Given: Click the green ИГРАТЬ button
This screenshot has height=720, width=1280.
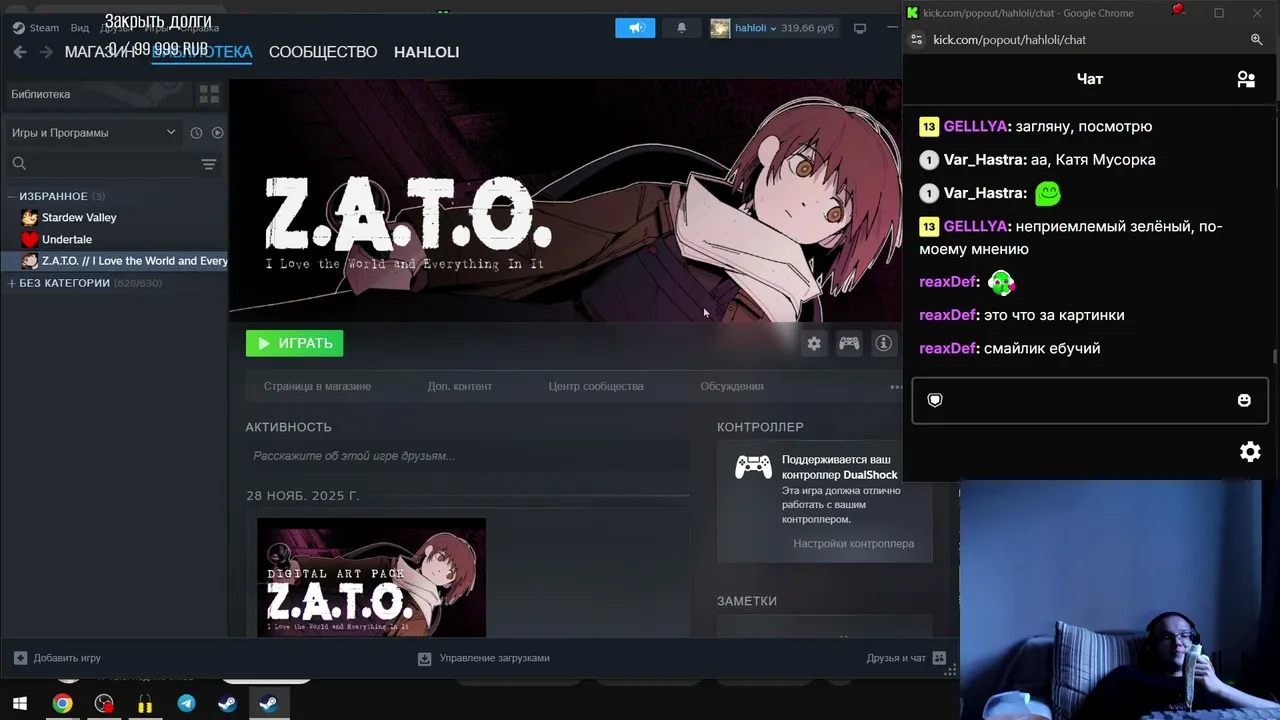Looking at the screenshot, I should pyautogui.click(x=295, y=343).
